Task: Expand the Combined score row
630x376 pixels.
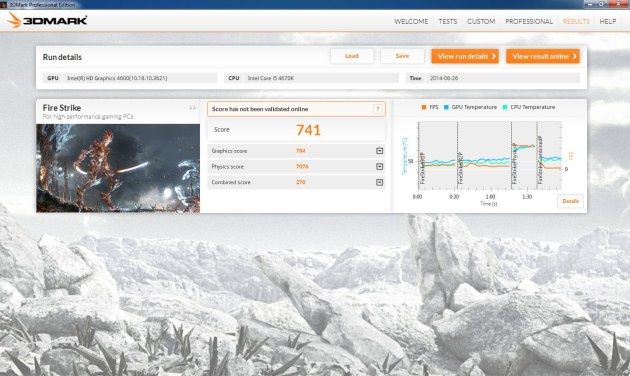Action: click(x=379, y=182)
